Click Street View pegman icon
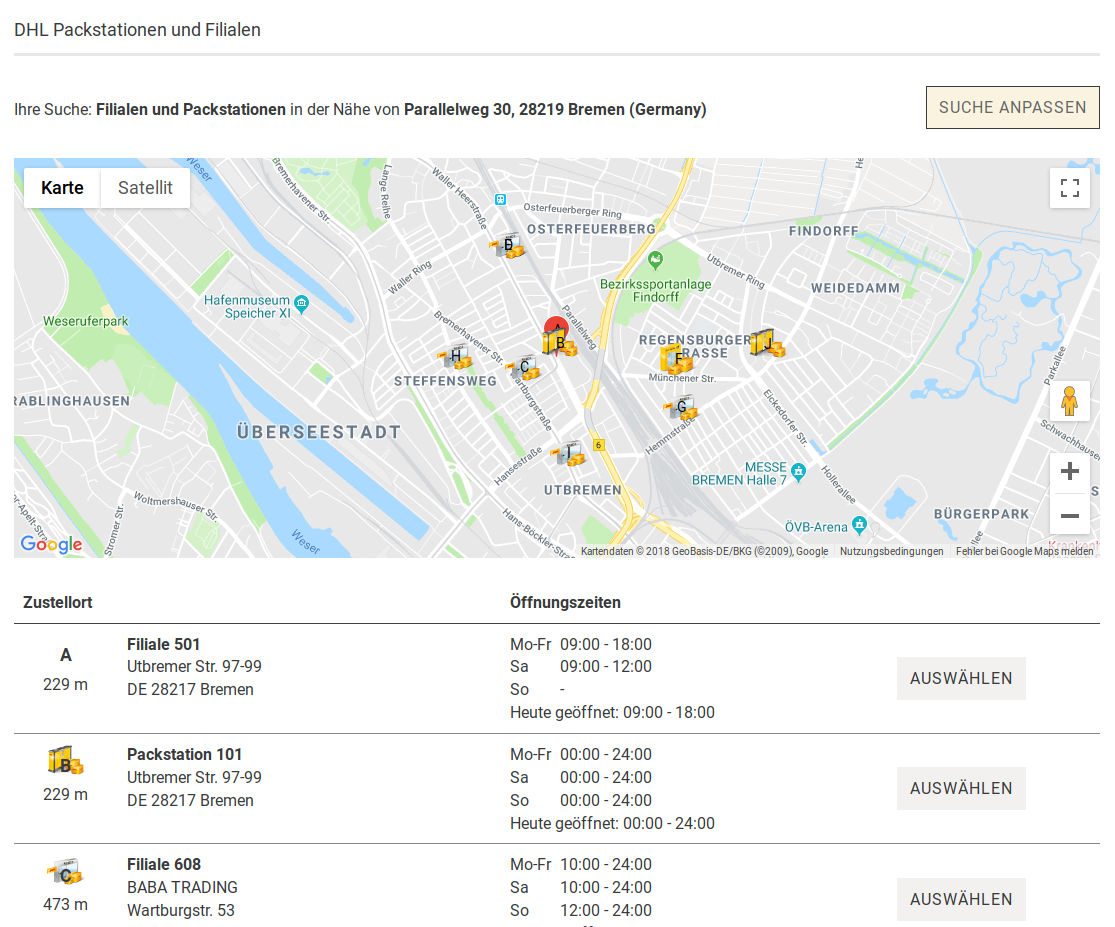The height and width of the screenshot is (927, 1115). click(1069, 401)
